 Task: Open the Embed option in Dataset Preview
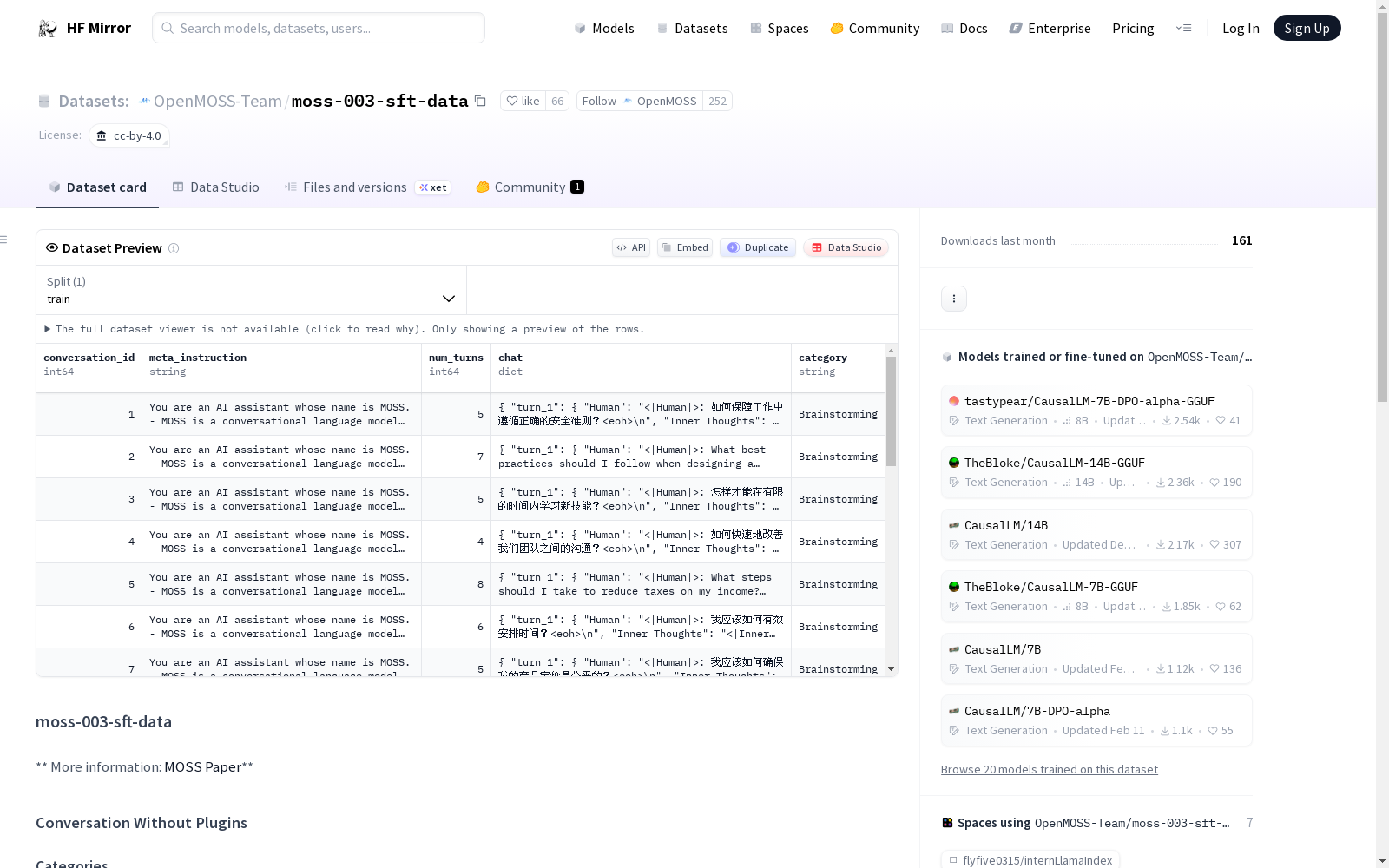[684, 247]
